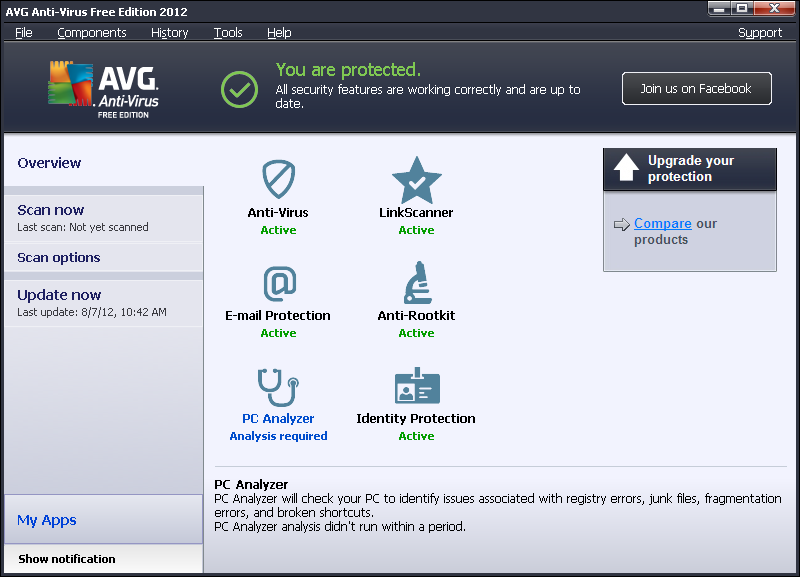Click the Support link in menu bar

760,33
